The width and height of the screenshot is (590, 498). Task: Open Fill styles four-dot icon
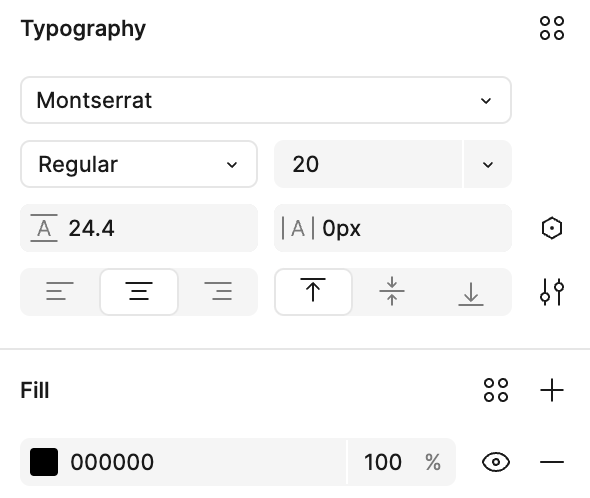[x=496, y=390]
